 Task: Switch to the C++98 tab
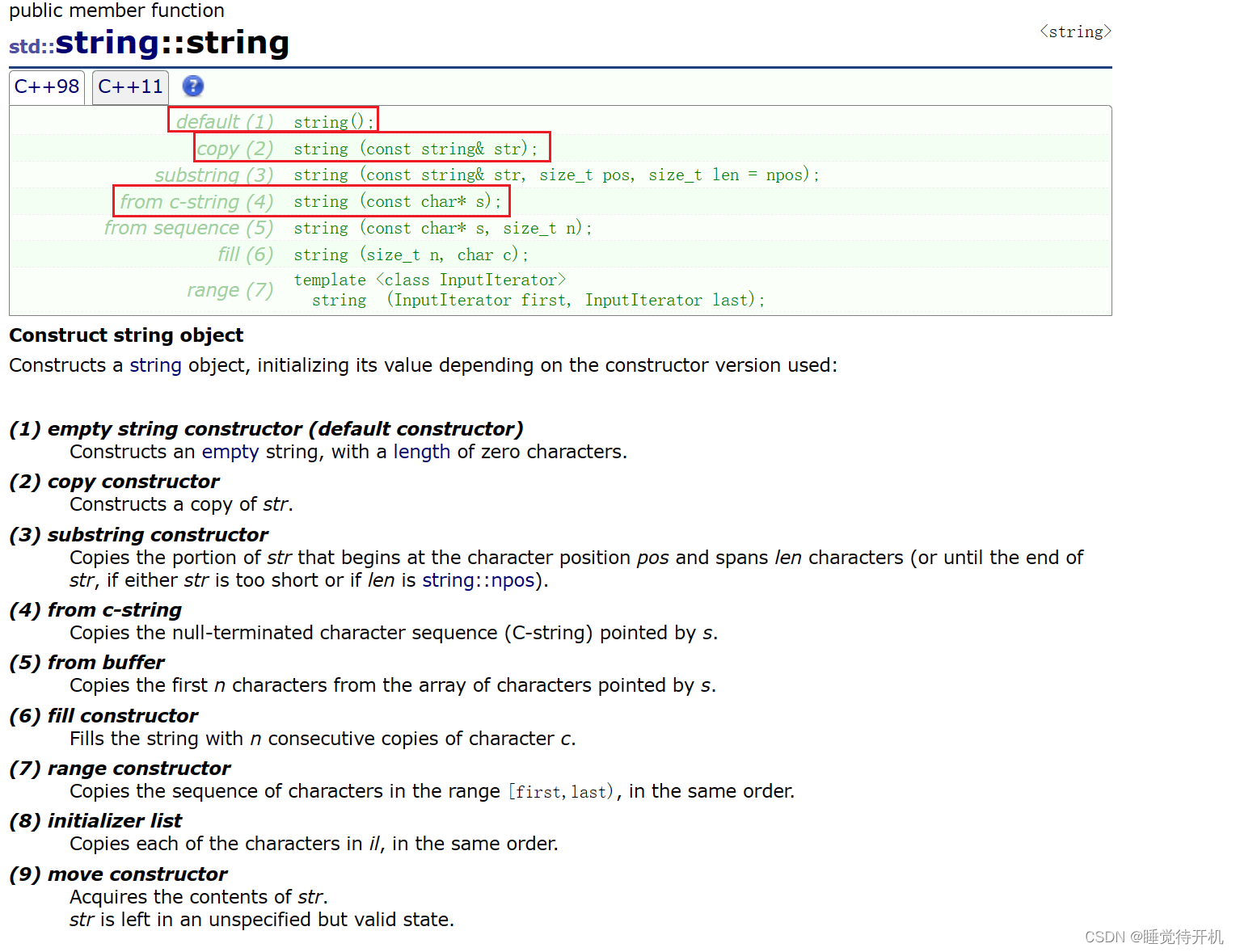47,86
